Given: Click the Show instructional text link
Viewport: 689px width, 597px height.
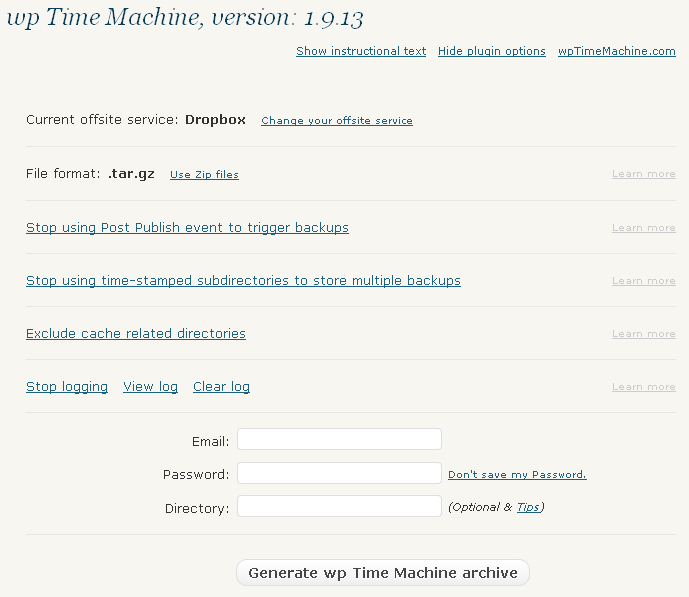Looking at the screenshot, I should click(x=361, y=51).
